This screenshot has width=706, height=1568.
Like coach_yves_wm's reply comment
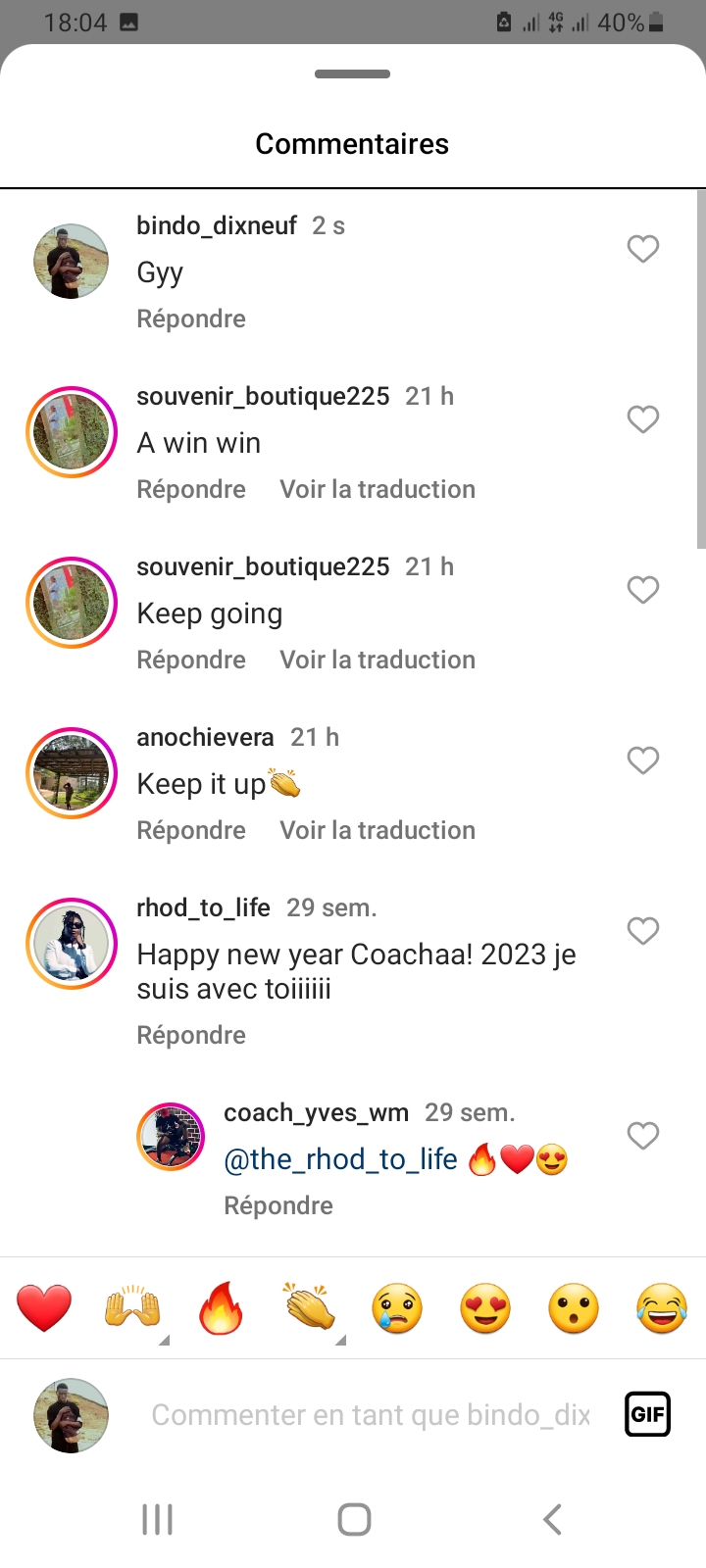[x=643, y=1136]
